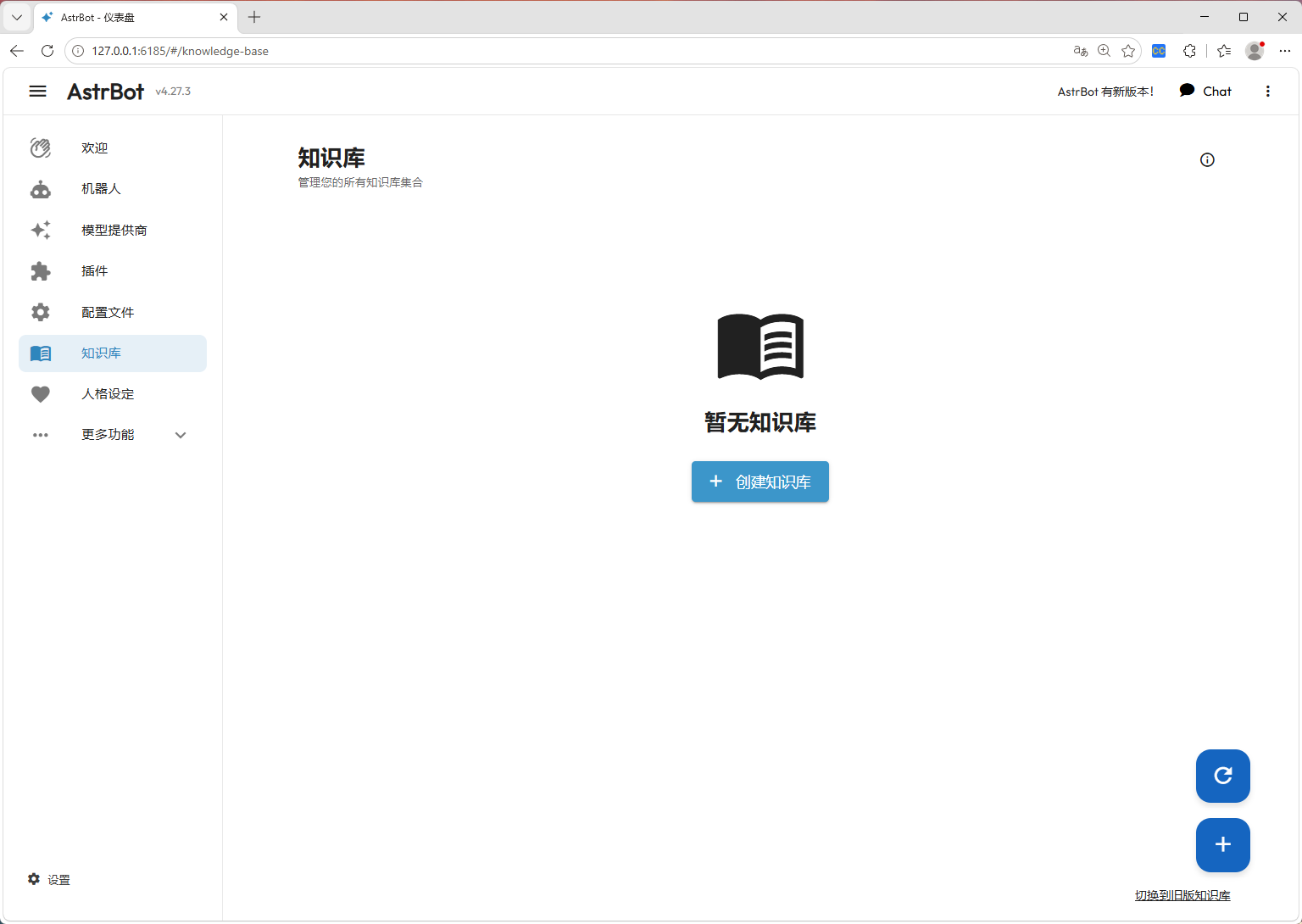Click the blue CC extension icon

(x=1159, y=51)
